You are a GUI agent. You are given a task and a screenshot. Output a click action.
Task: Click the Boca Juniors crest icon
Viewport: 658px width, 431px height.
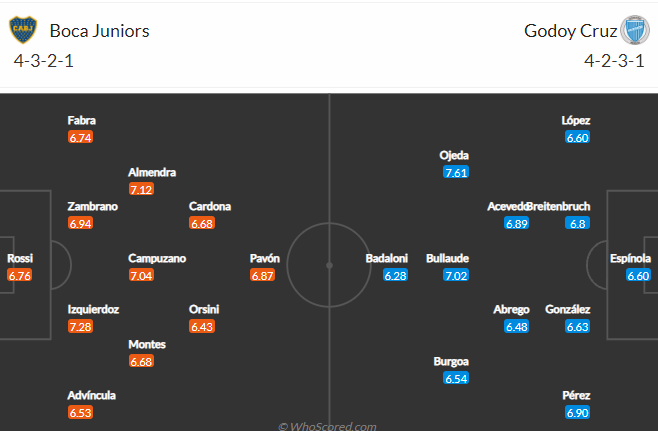[23, 30]
